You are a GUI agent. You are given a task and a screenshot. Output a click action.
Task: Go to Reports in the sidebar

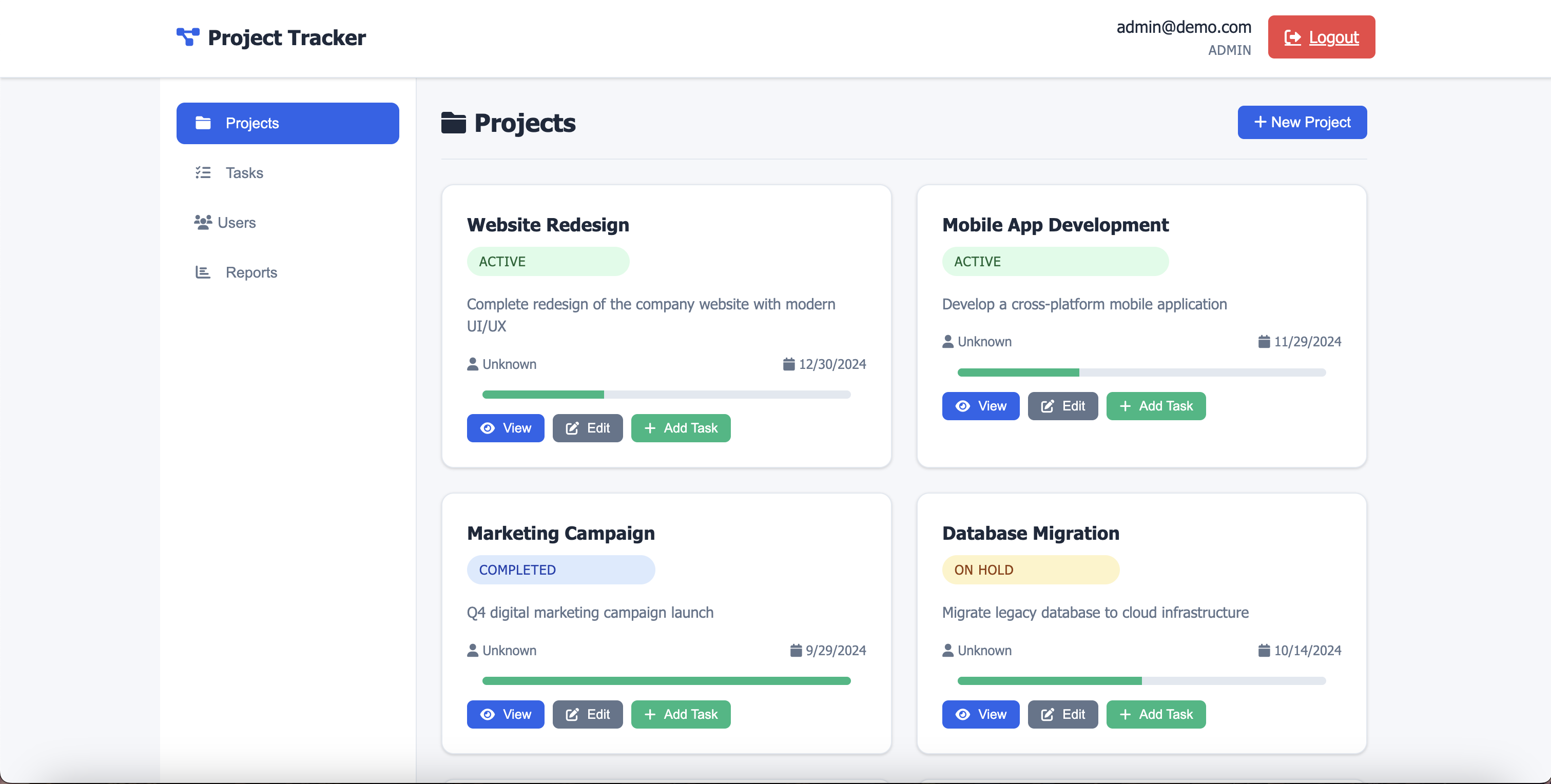[251, 272]
